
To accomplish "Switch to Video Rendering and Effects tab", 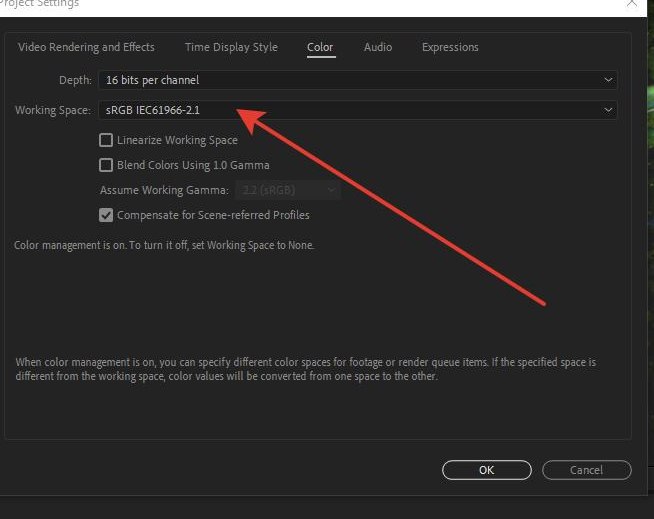I will pyautogui.click(x=86, y=47).
